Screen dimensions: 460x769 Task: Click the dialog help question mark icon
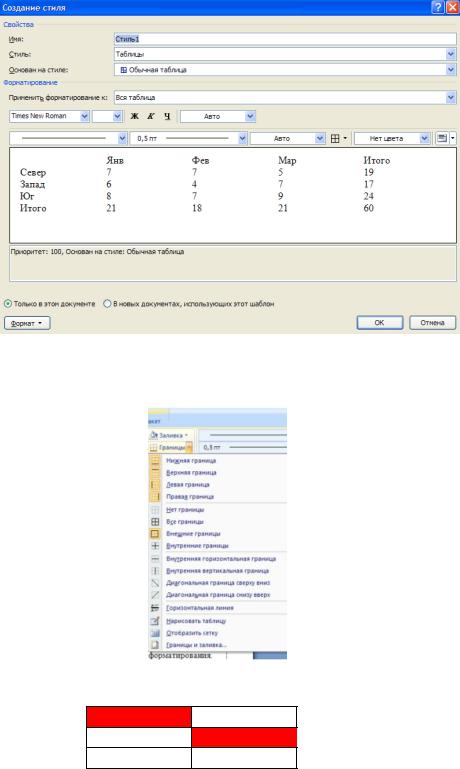(437, 7)
